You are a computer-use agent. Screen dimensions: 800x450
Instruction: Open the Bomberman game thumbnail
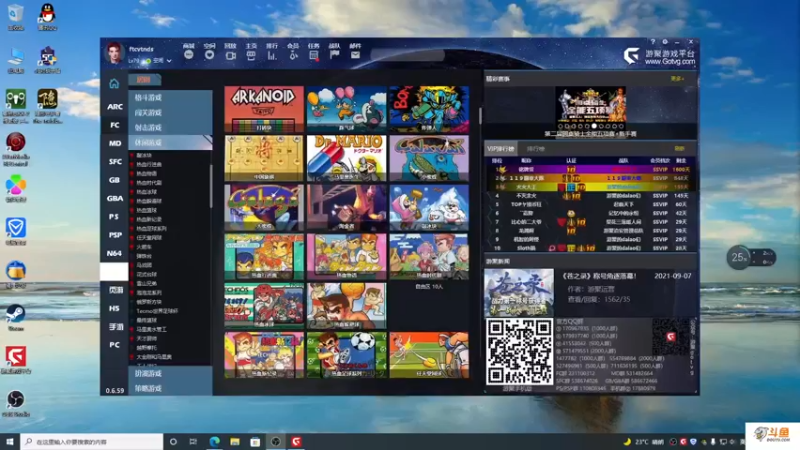(429, 109)
